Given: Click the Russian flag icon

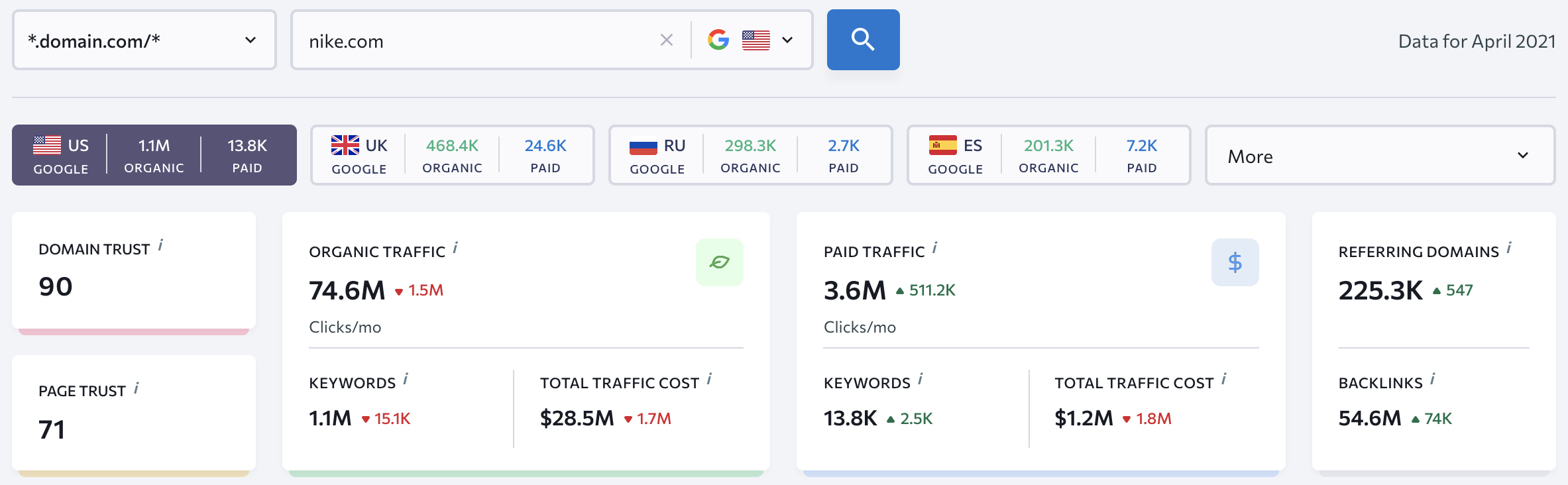Looking at the screenshot, I should coord(644,145).
